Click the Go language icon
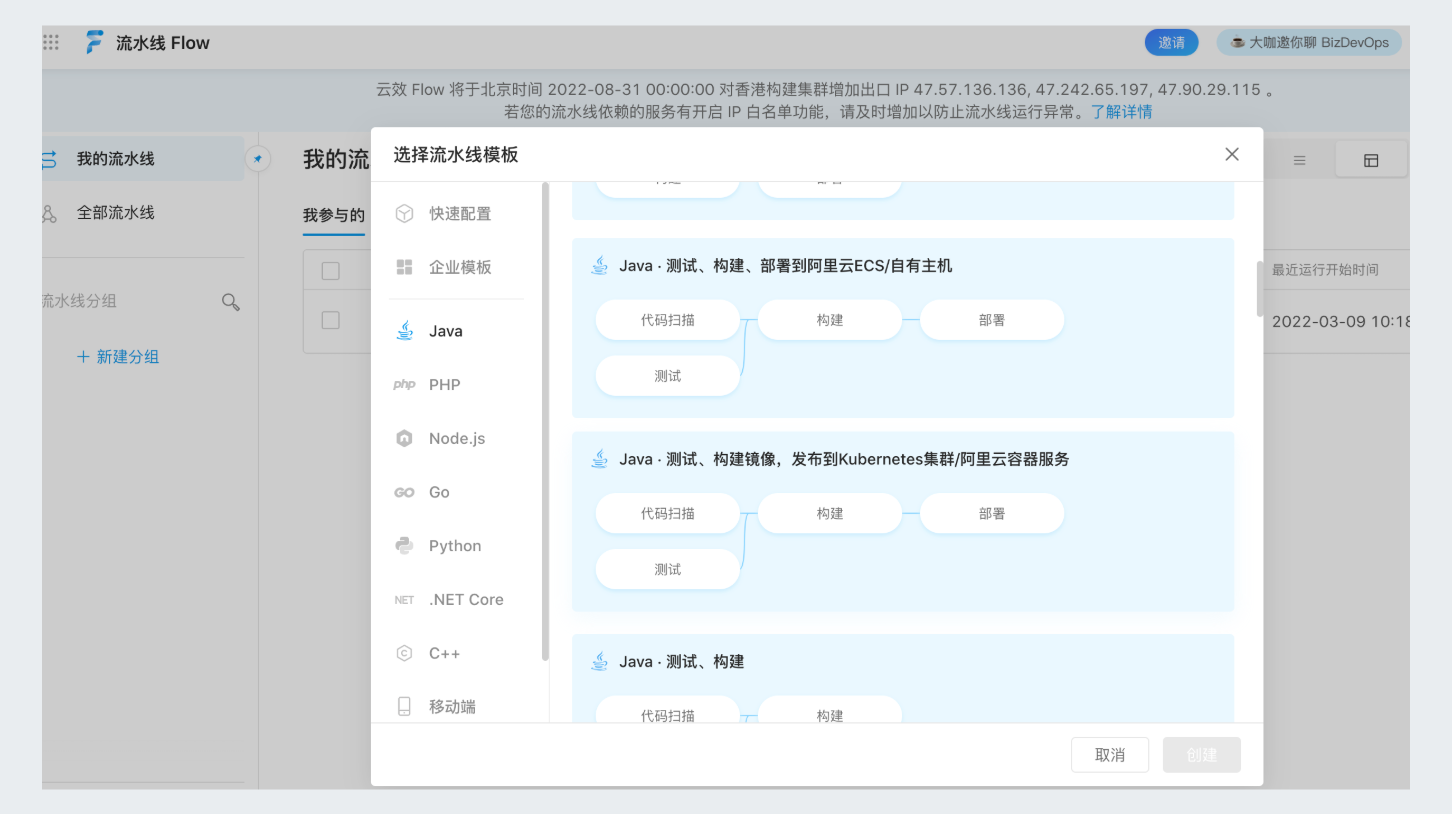Screen dimensions: 1452x814 404,492
